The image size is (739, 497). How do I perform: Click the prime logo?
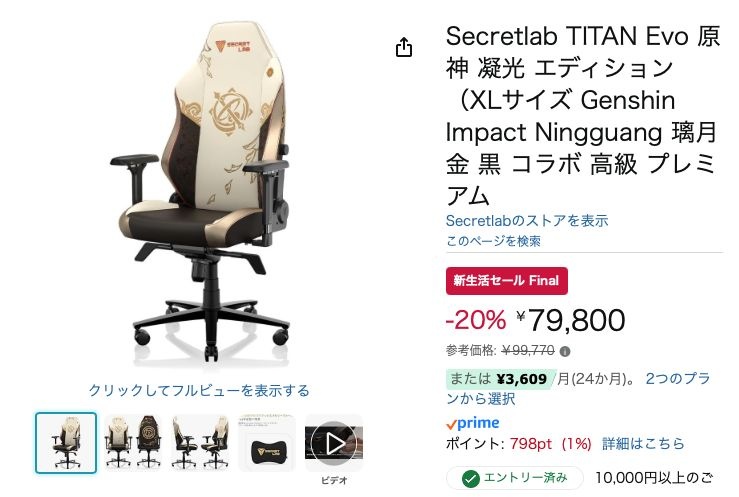click(473, 424)
